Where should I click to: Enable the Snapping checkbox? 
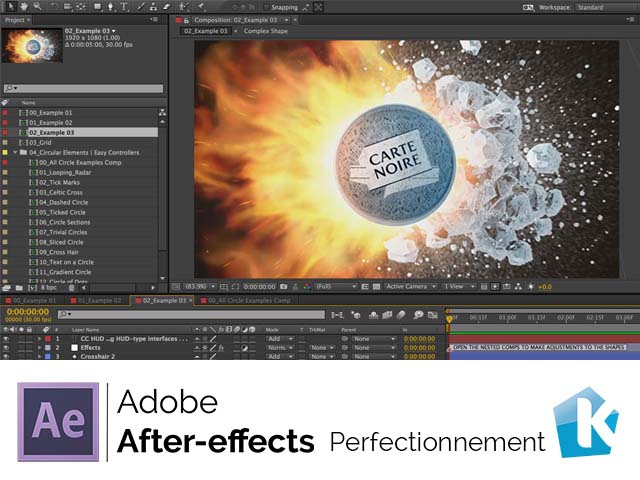[266, 7]
